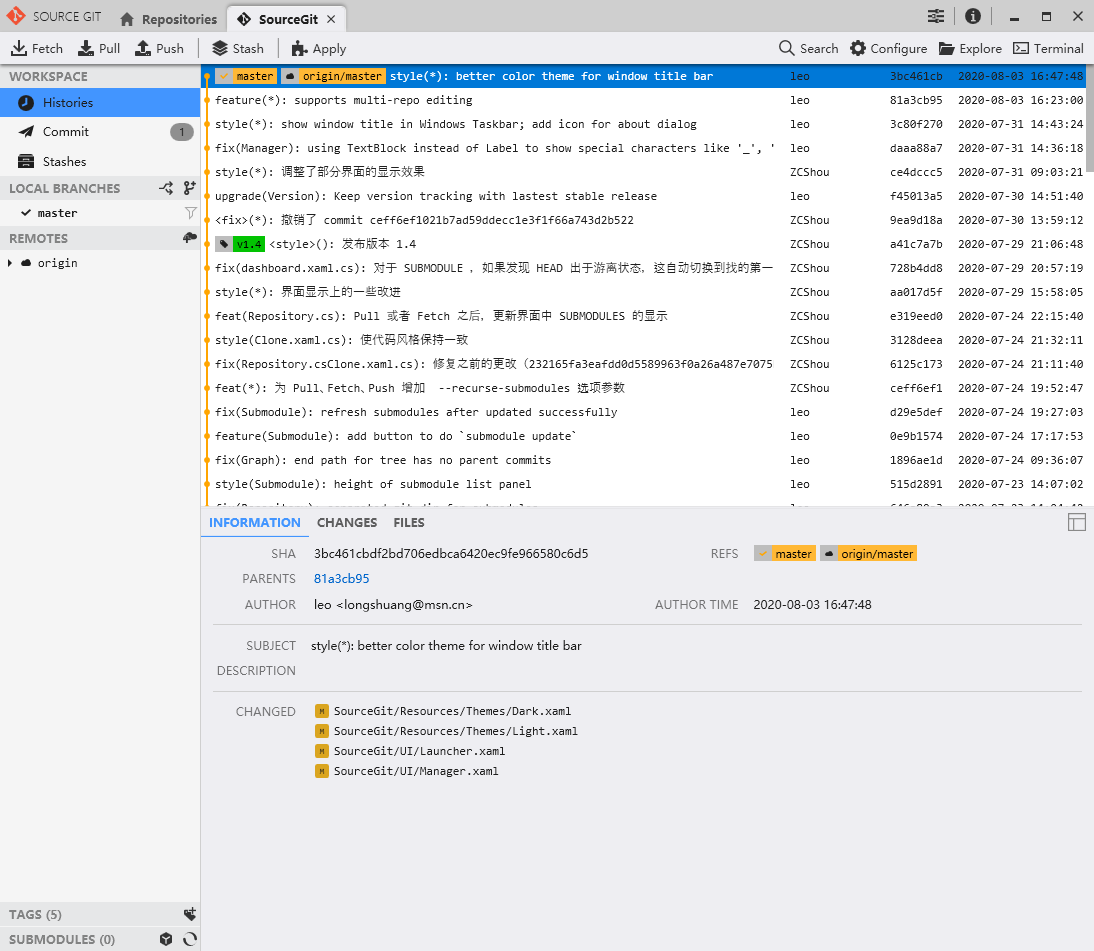Click the master label on the selected commit row
This screenshot has width=1094, height=951.
246,76
